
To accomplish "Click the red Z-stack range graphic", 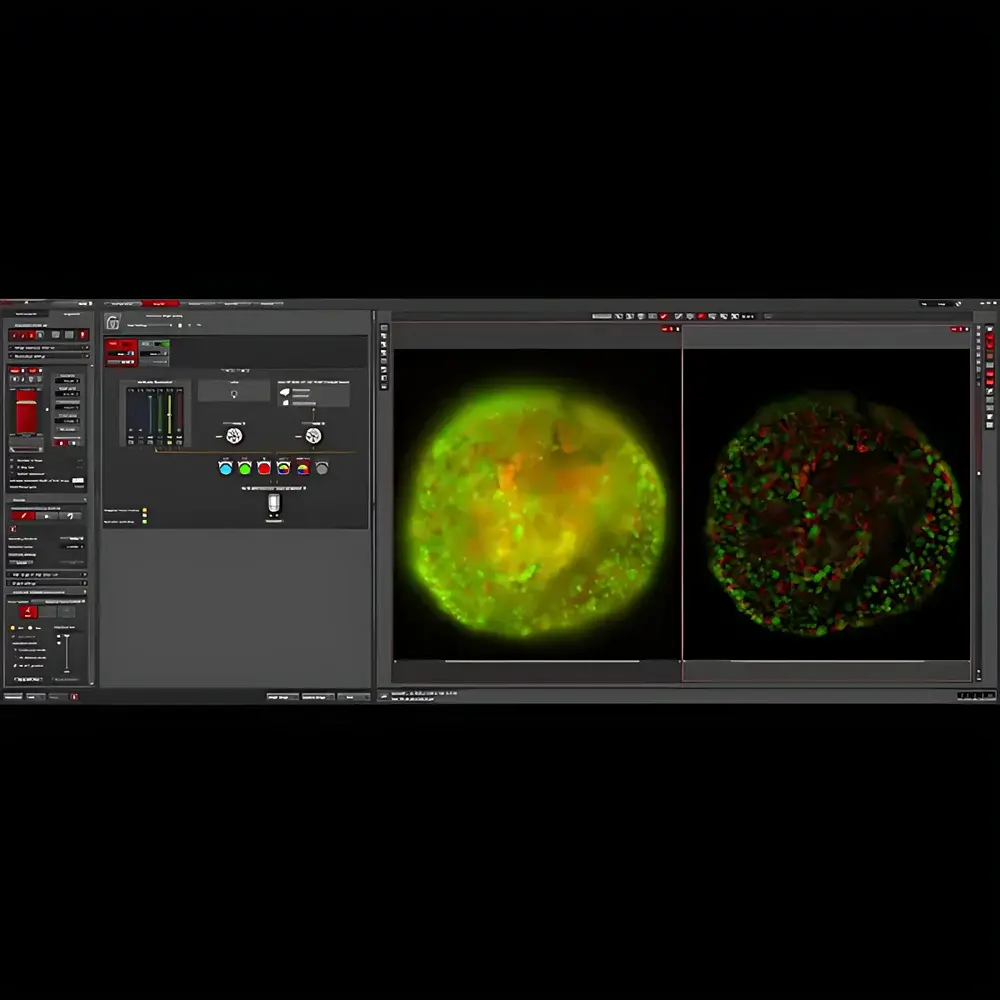I will (x=26, y=412).
